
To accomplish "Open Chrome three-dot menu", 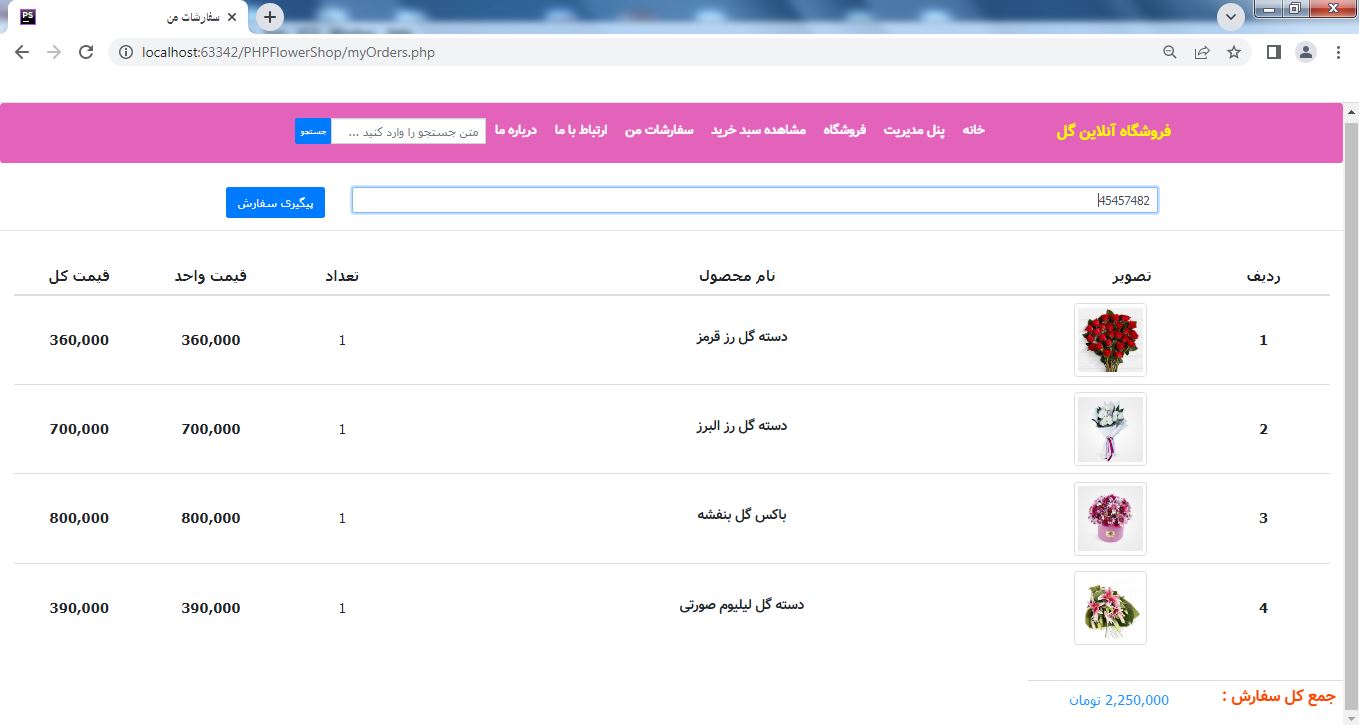I will [1338, 52].
